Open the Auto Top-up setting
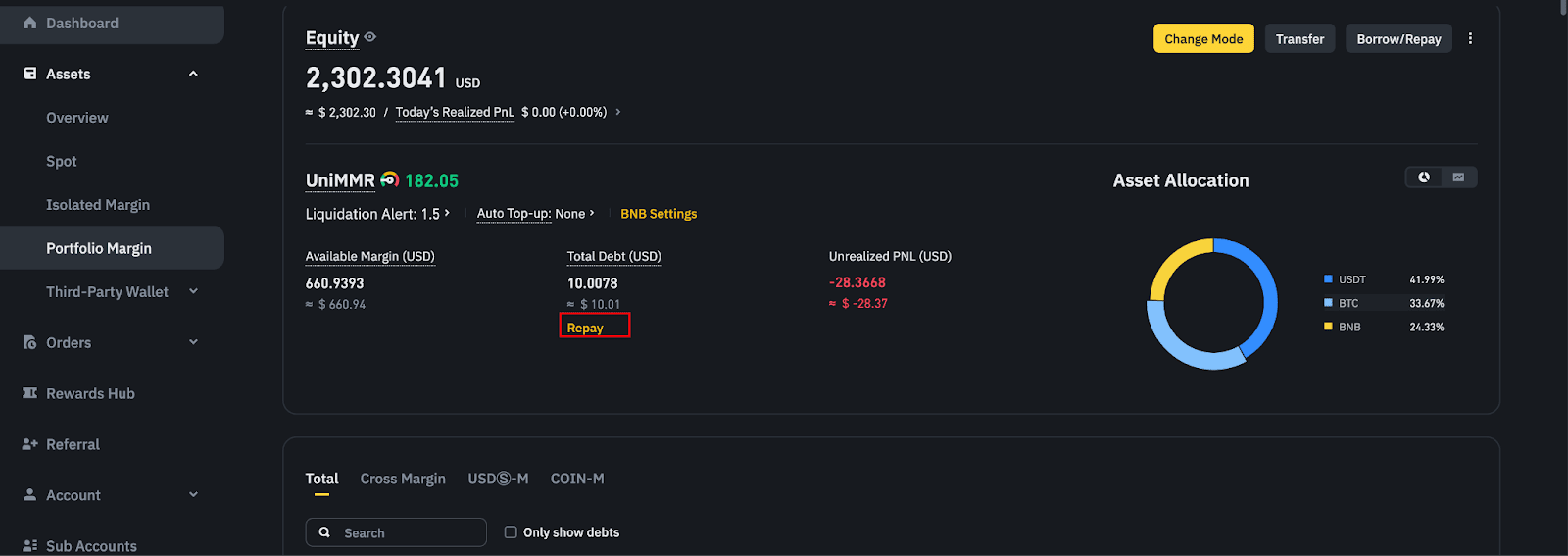Image resolution: width=1568 pixels, height=556 pixels. (x=535, y=214)
